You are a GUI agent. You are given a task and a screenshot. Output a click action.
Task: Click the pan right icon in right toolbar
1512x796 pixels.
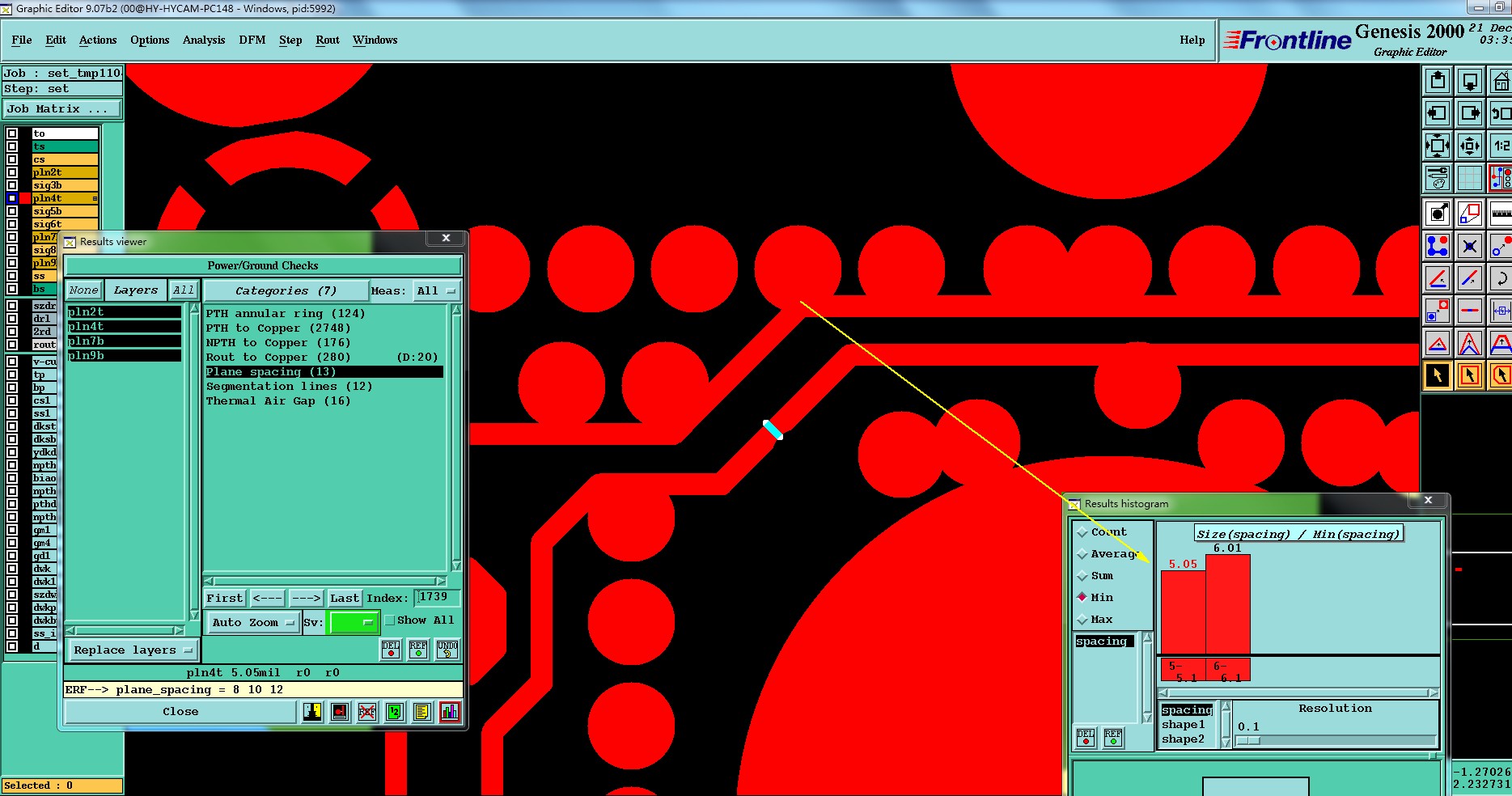pyautogui.click(x=1470, y=113)
